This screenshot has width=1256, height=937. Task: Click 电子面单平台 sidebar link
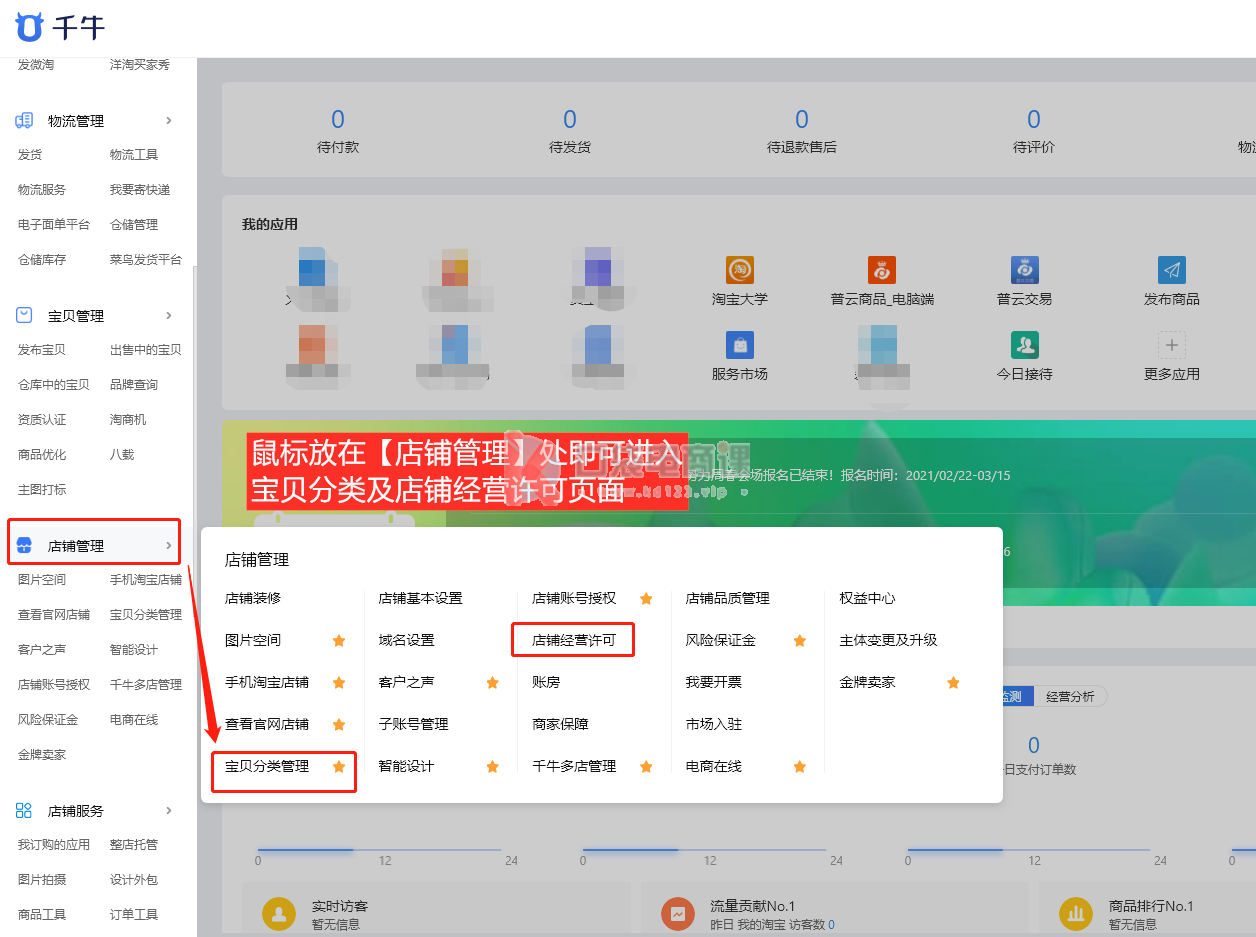(x=54, y=225)
